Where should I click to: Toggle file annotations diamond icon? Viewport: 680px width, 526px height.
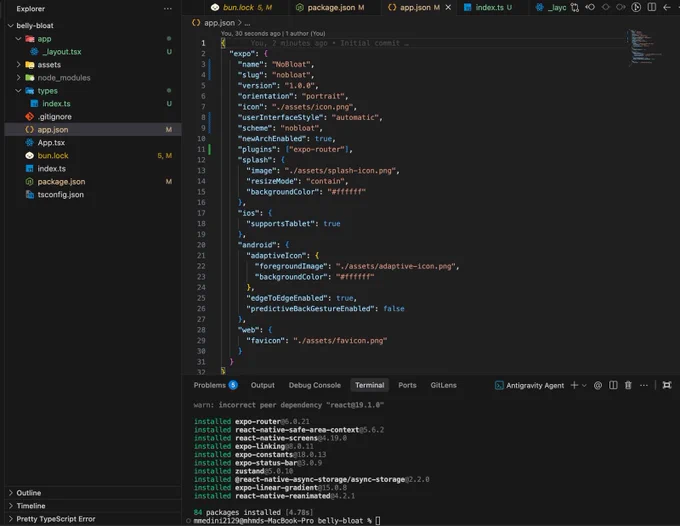[x=605, y=7]
